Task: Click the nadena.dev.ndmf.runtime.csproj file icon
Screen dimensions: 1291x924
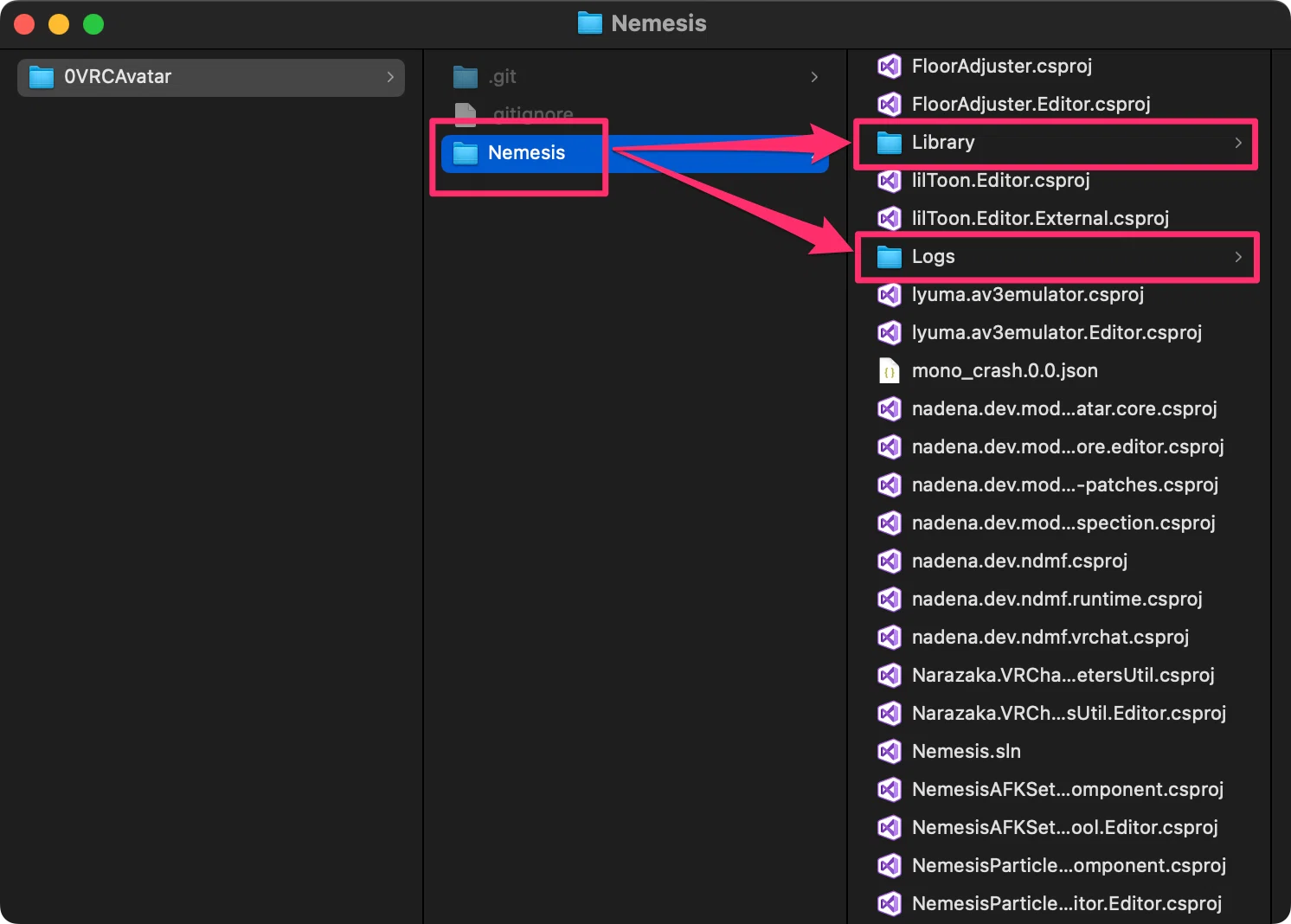Action: click(x=890, y=599)
